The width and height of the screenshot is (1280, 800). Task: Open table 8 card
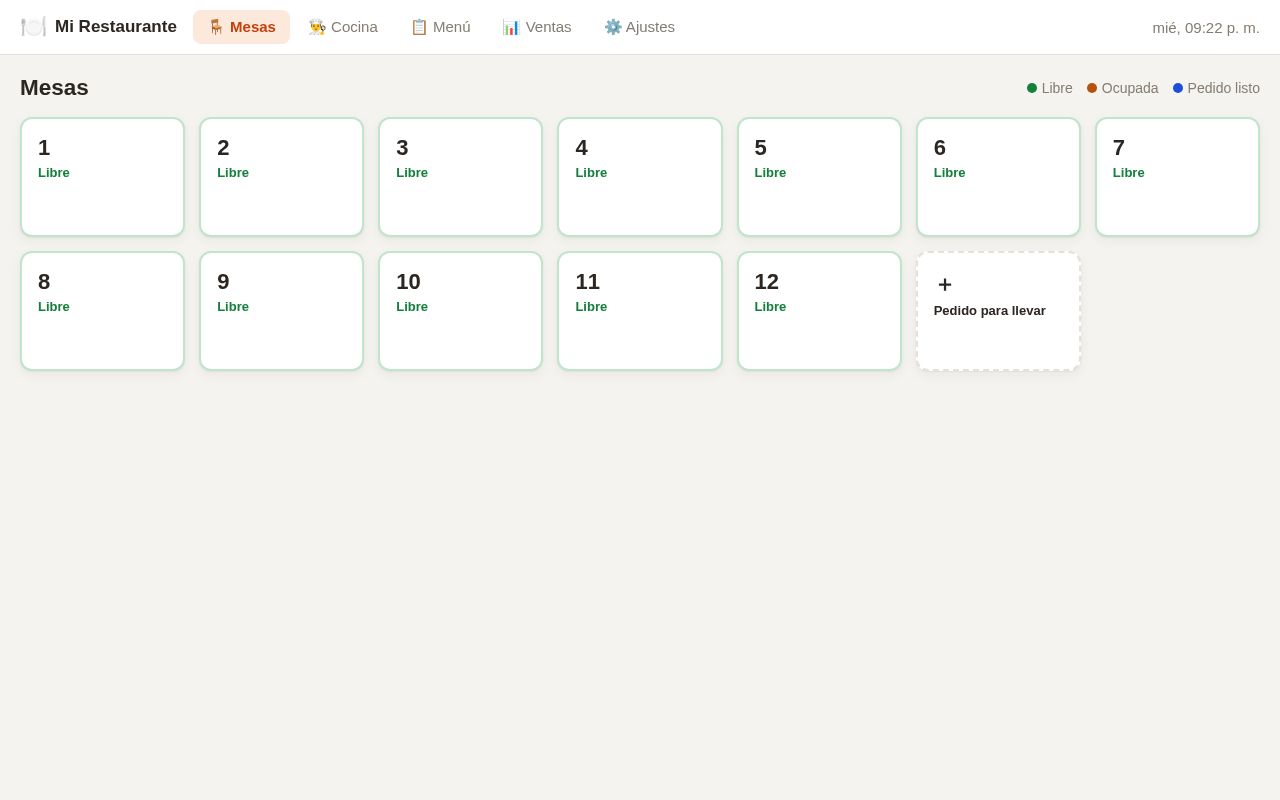coord(102,311)
